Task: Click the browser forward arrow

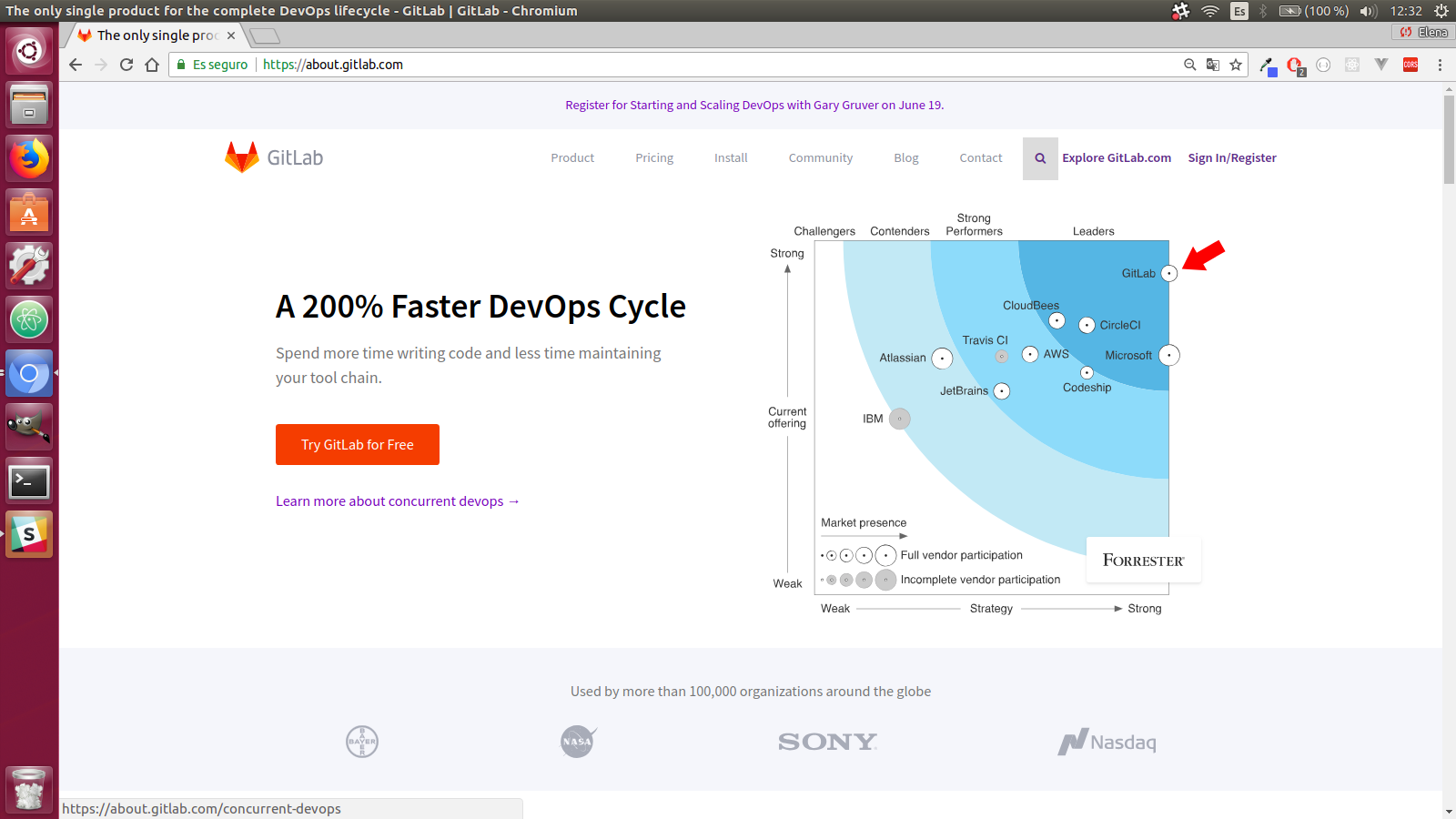Action: (101, 65)
